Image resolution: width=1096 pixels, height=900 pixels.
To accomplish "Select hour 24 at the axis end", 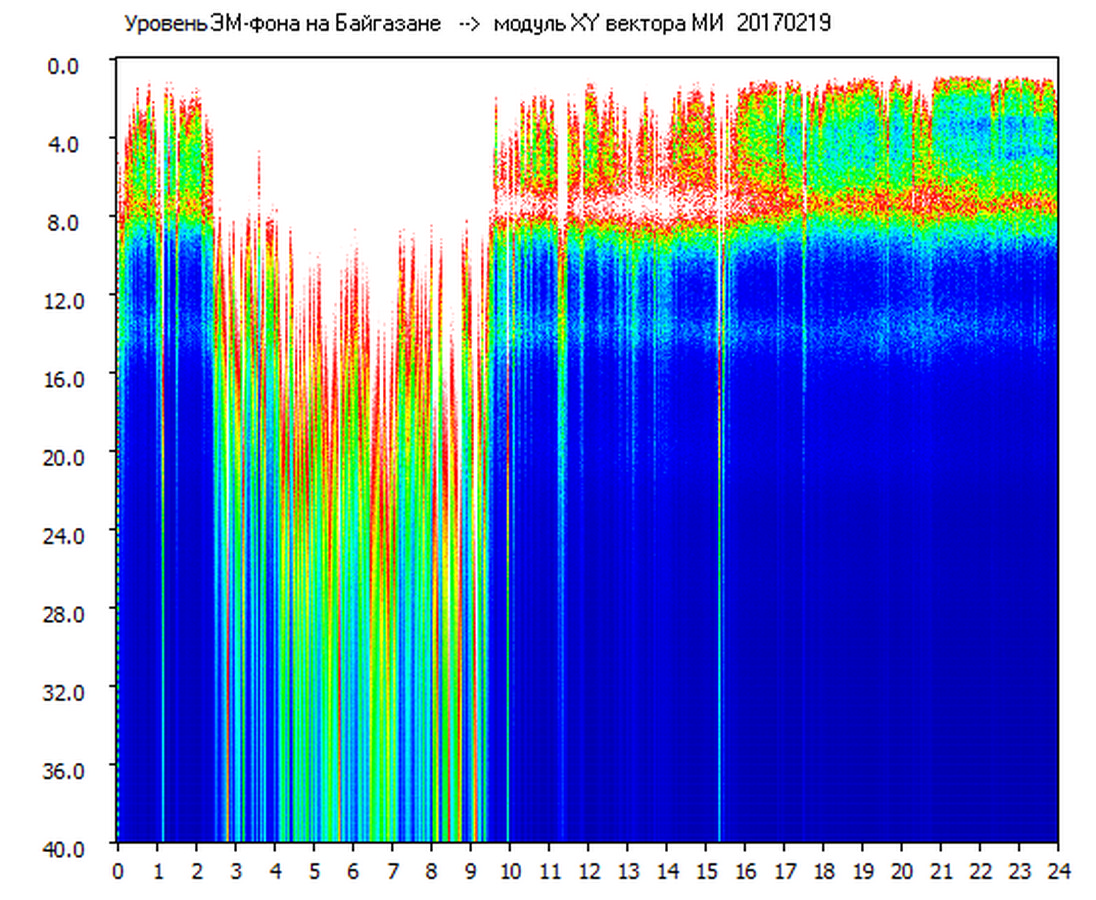I will pos(1058,871).
